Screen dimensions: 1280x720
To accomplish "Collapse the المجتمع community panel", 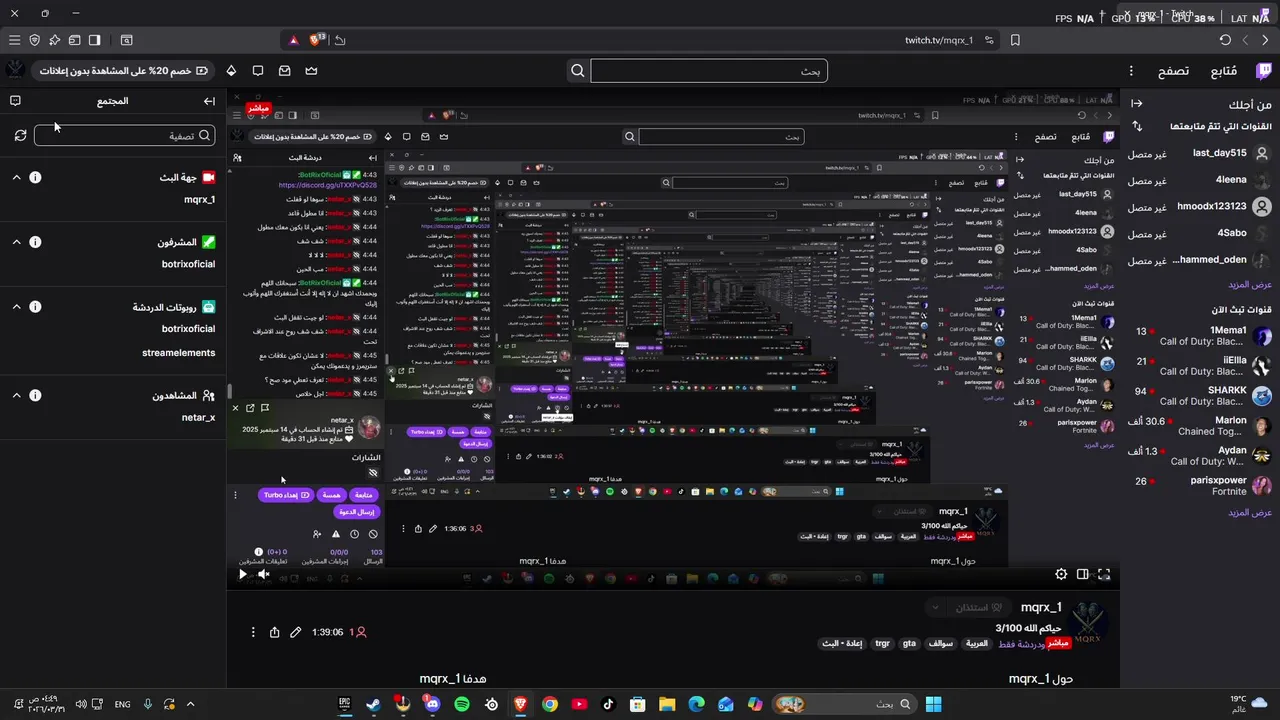I will pyautogui.click(x=209, y=101).
